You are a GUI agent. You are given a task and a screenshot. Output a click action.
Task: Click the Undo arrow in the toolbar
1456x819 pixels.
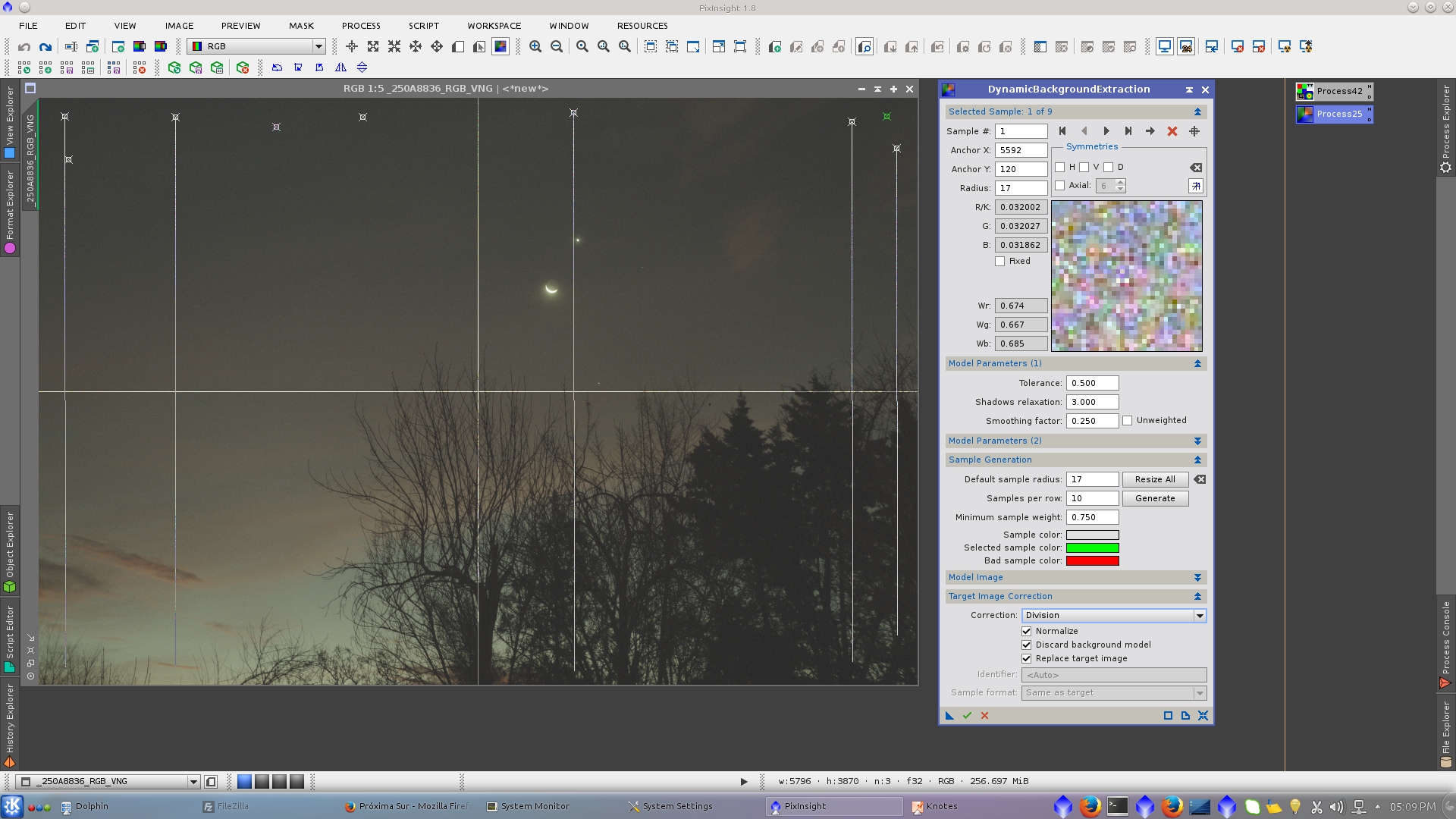tap(24, 47)
